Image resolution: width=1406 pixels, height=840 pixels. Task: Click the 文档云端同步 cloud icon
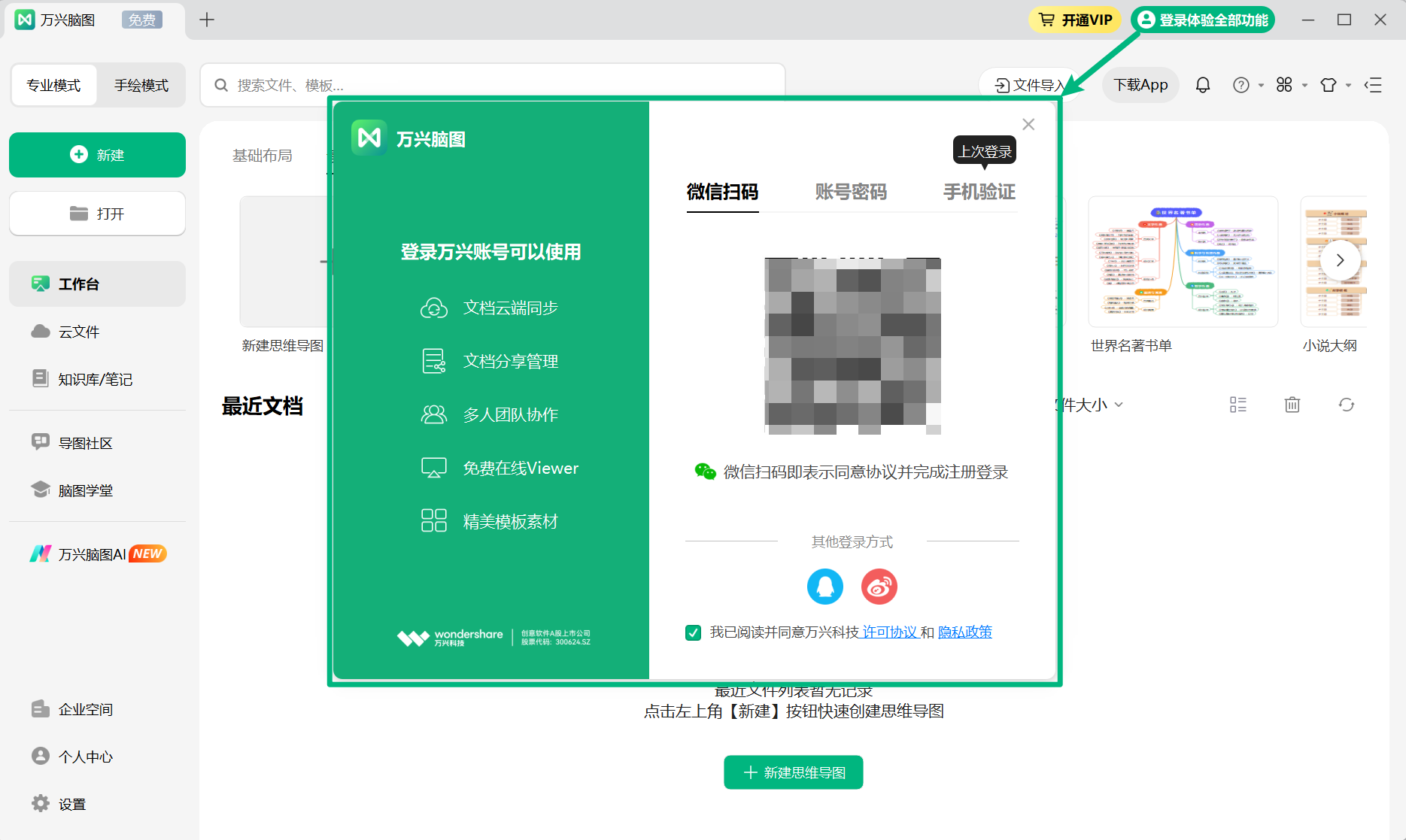434,308
